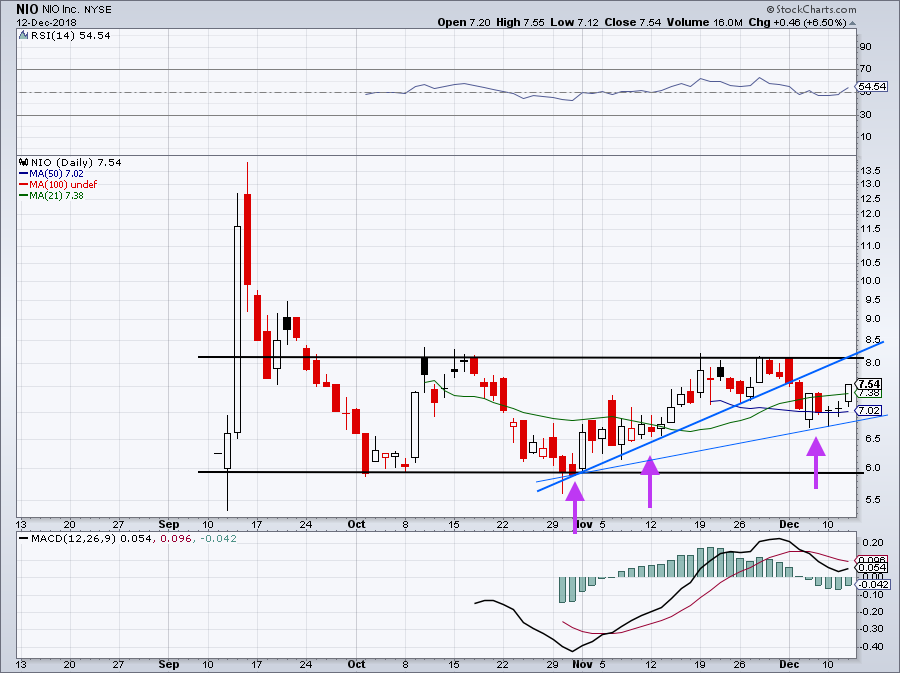The height and width of the screenshot is (673, 900).
Task: Click the -0.40 MACD axis label
Action: (x=871, y=647)
